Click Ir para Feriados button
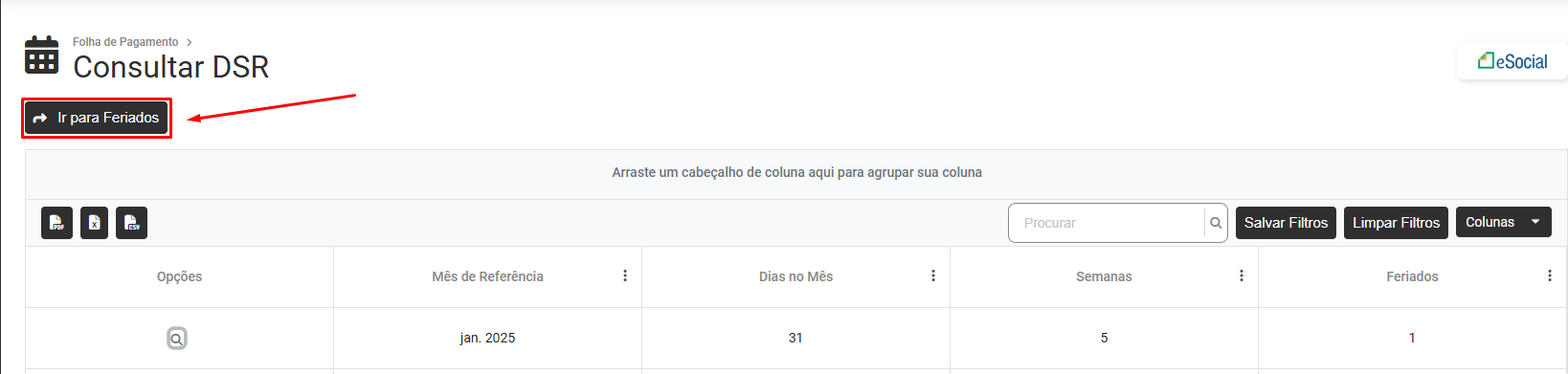1568x374 pixels. click(x=96, y=118)
